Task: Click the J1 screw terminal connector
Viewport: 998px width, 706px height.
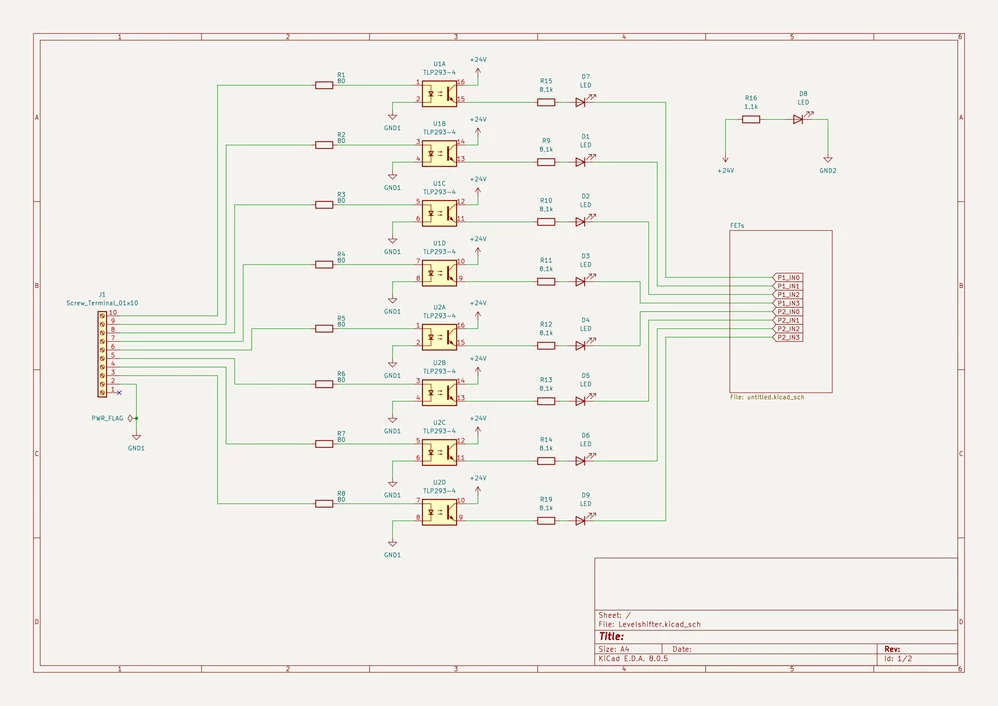Action: tap(102, 354)
